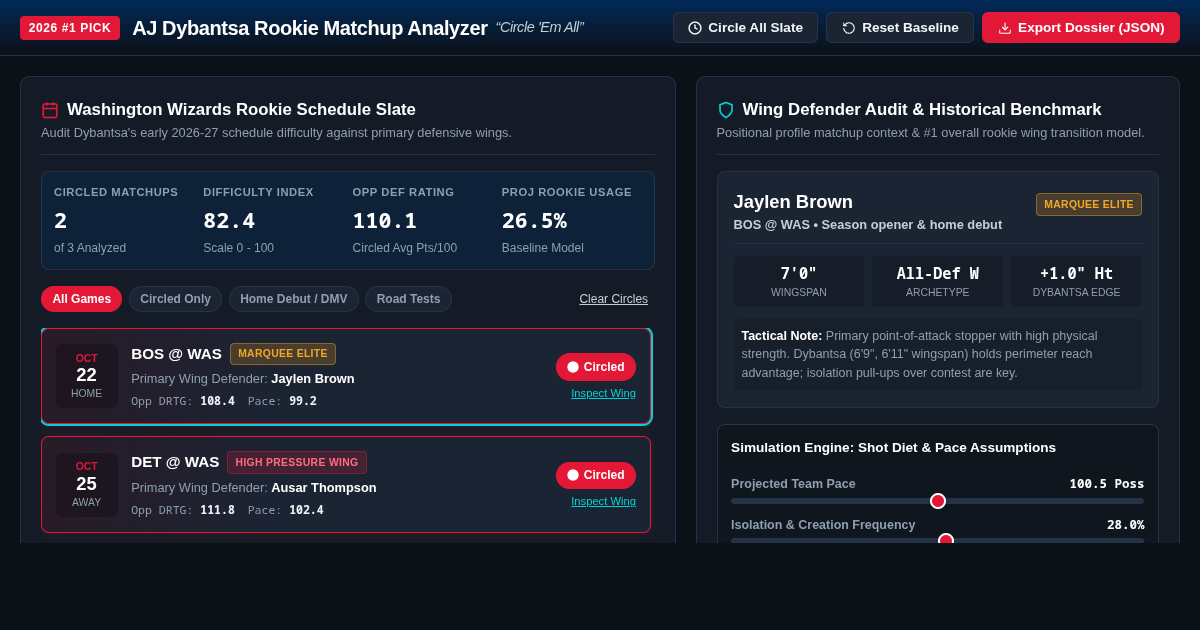Screen dimensions: 1200x630
Task: Select the Road Tests filter tab
Action: point(408,299)
